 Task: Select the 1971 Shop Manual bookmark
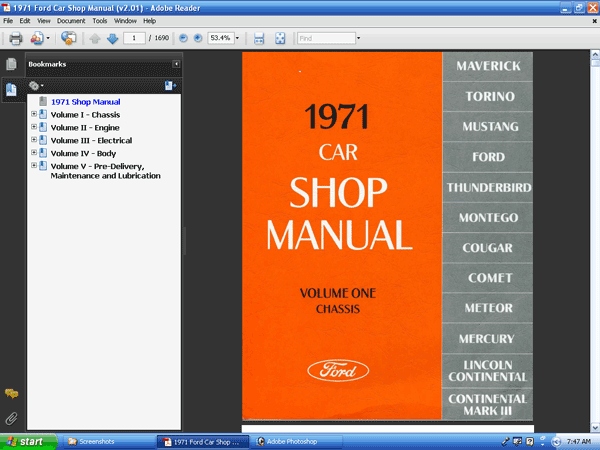(x=86, y=102)
